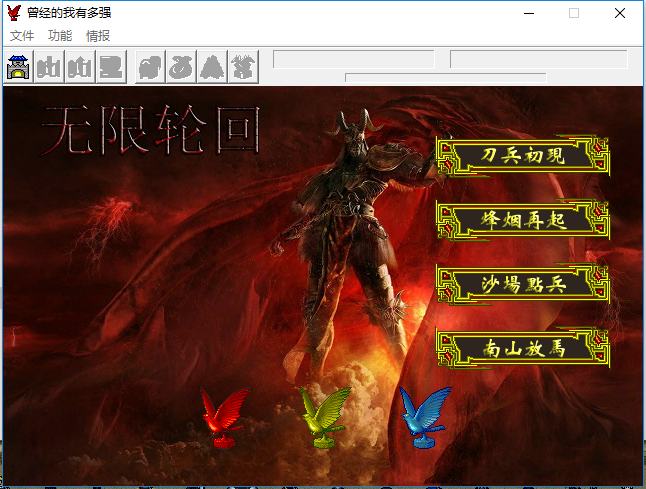Close the 曾经的我有多强 window
The image size is (646, 489).
click(x=620, y=13)
